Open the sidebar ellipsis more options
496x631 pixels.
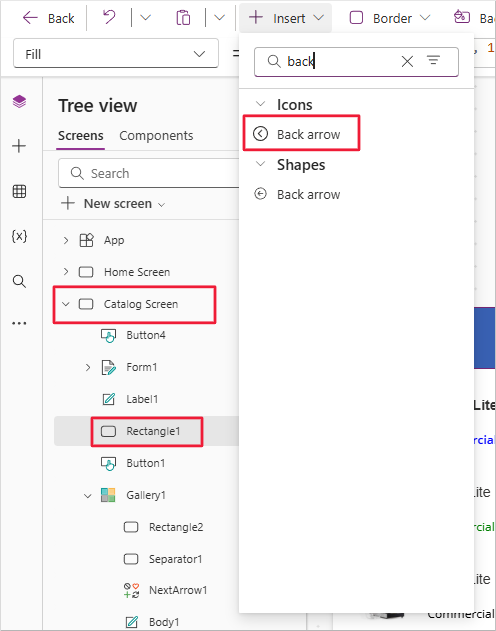(19, 323)
